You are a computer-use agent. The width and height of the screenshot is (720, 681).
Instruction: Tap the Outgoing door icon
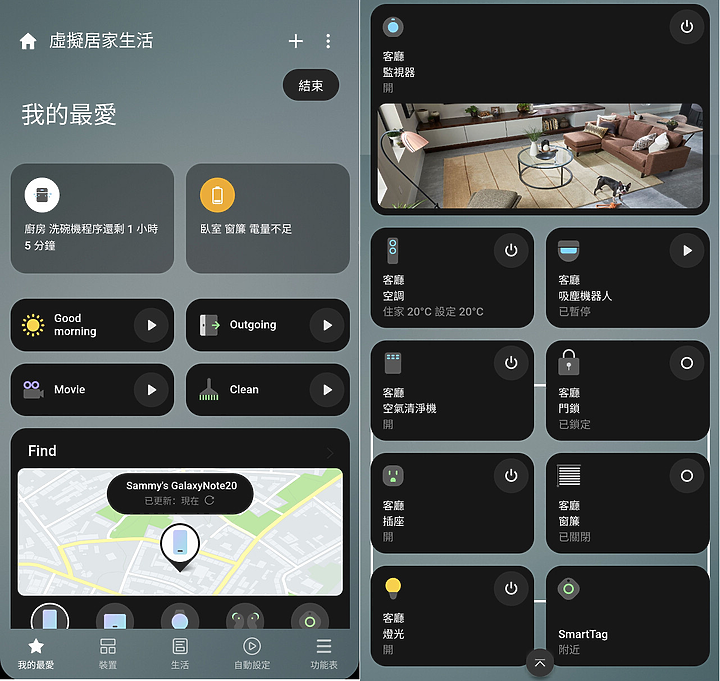[209, 325]
